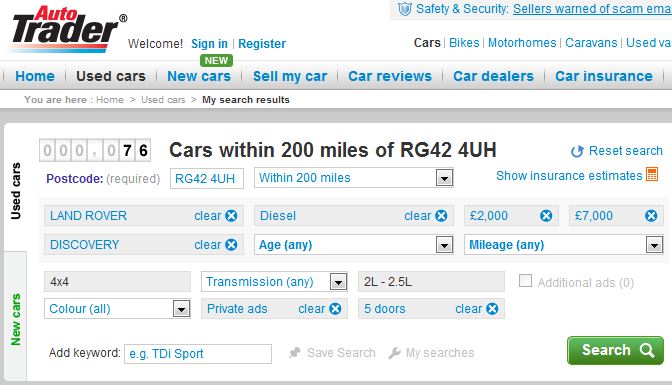Click the Save Search link

341,353
